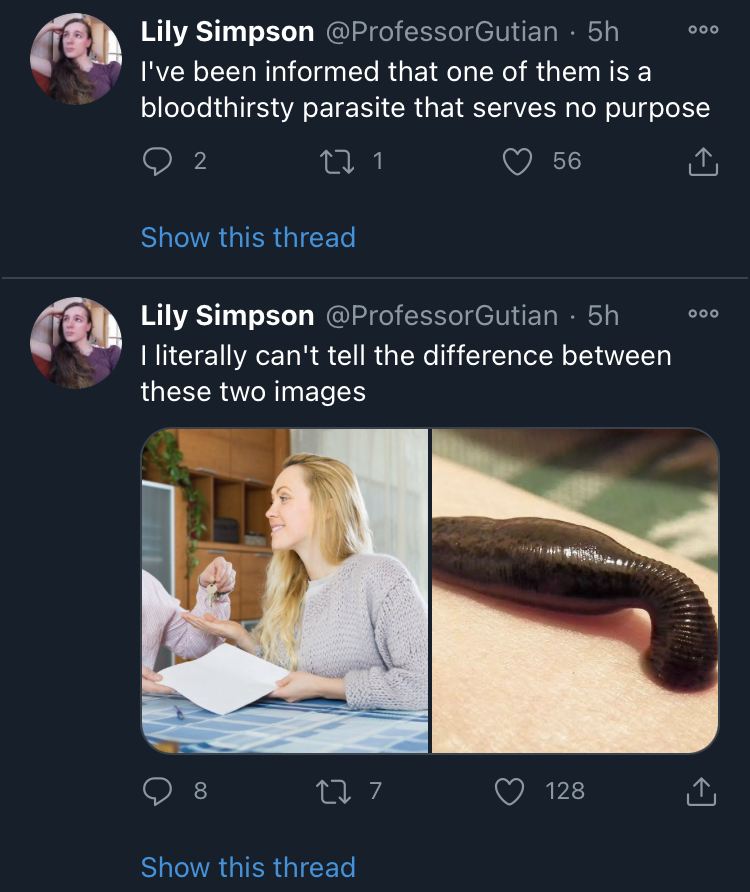This screenshot has width=750, height=892.
Task: Open the first tweet's 5h timestamp
Action: tap(603, 32)
